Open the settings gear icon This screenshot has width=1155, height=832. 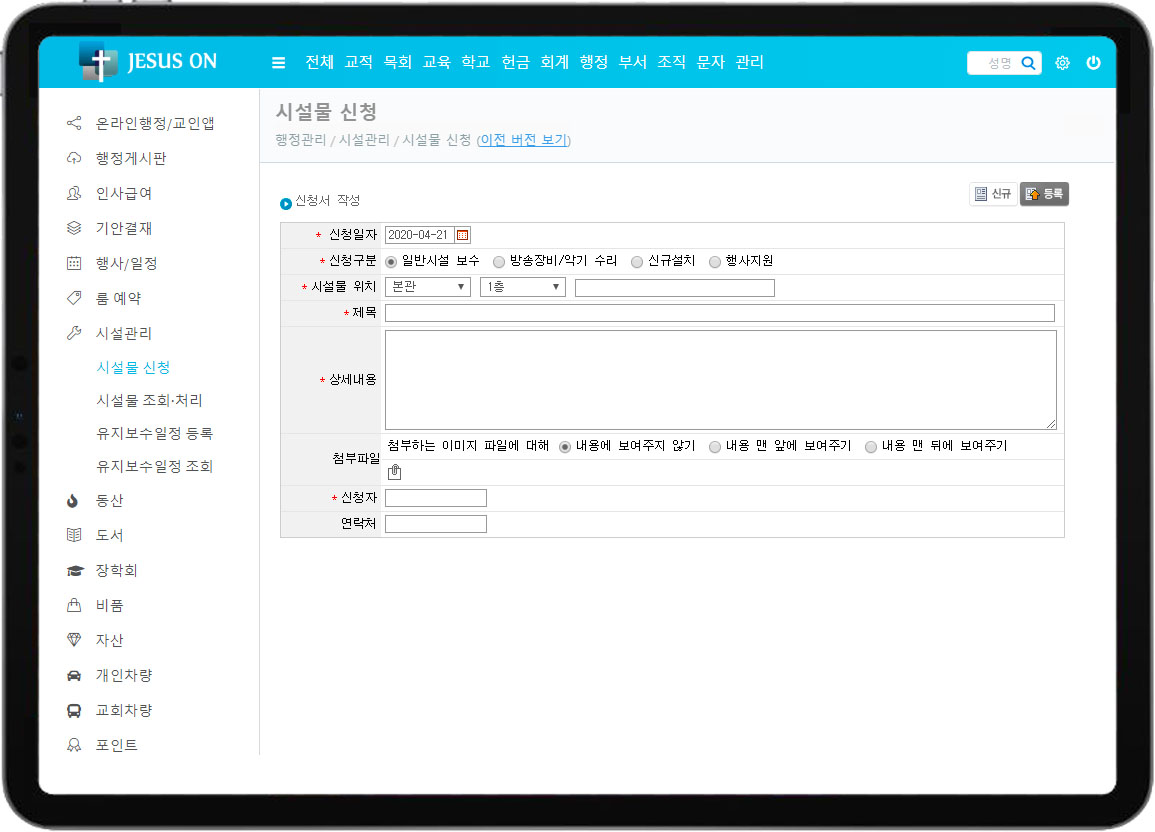click(x=1062, y=63)
